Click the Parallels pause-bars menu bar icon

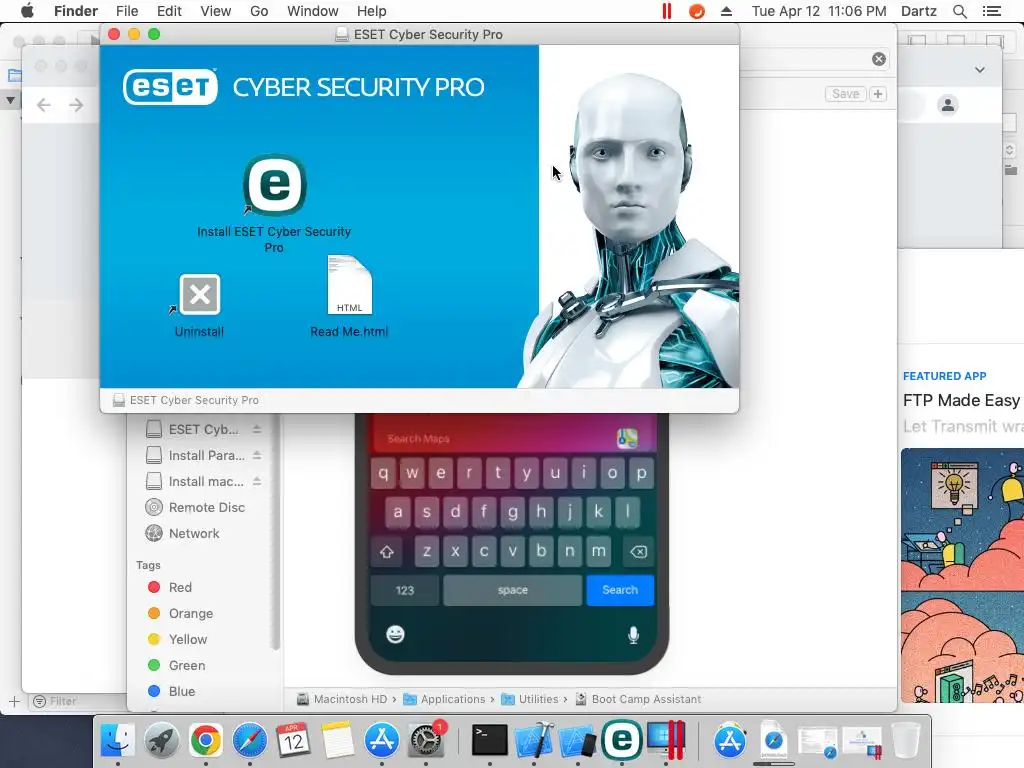click(667, 11)
